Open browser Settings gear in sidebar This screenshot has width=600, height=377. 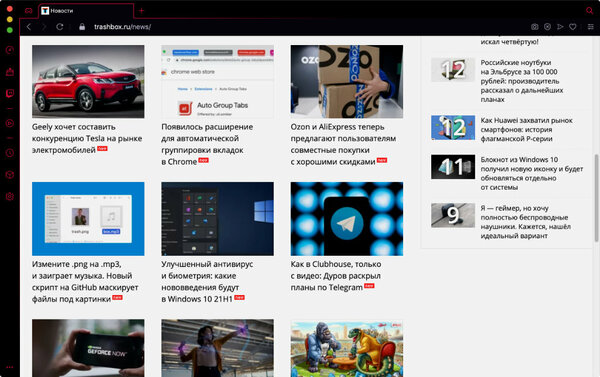[10, 196]
